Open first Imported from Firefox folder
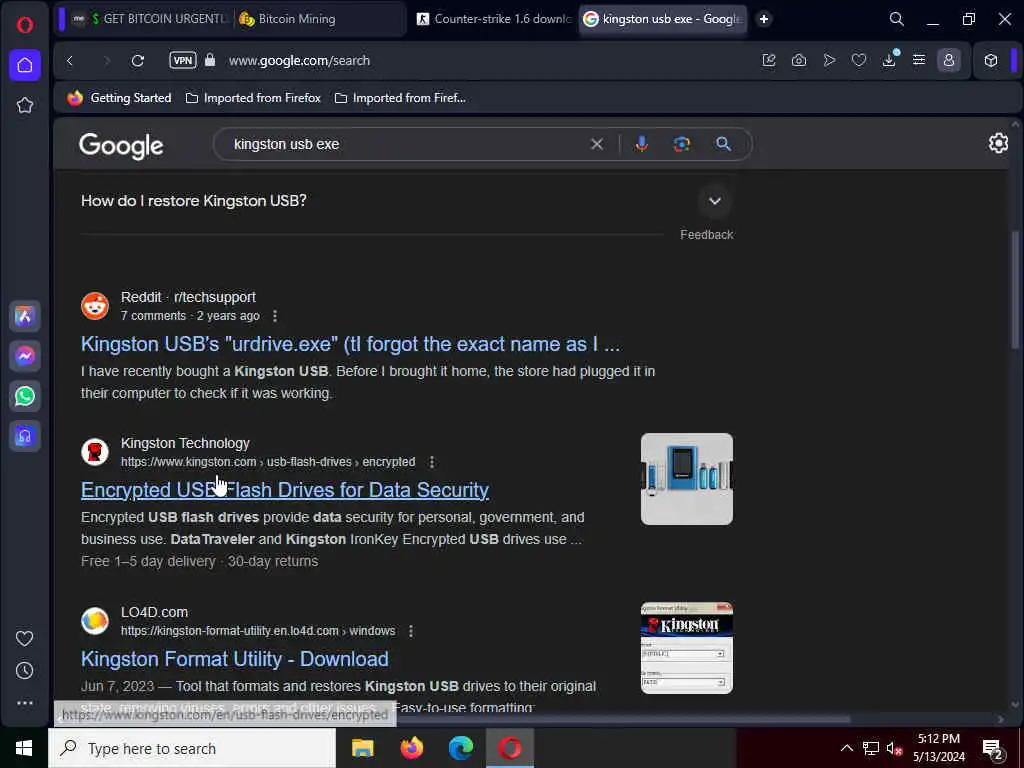 pyautogui.click(x=253, y=98)
